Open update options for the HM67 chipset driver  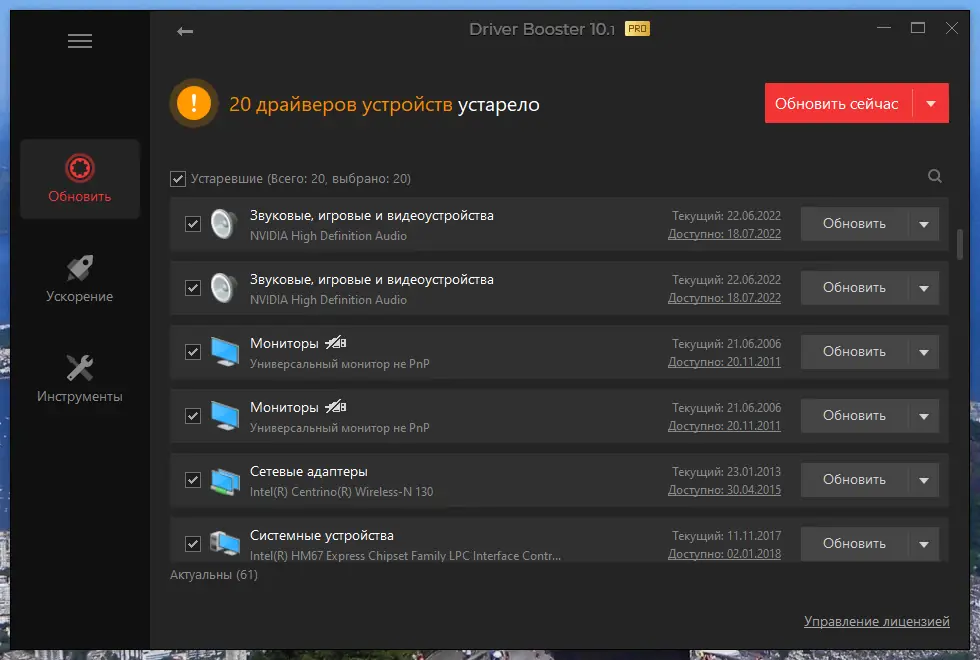click(924, 543)
